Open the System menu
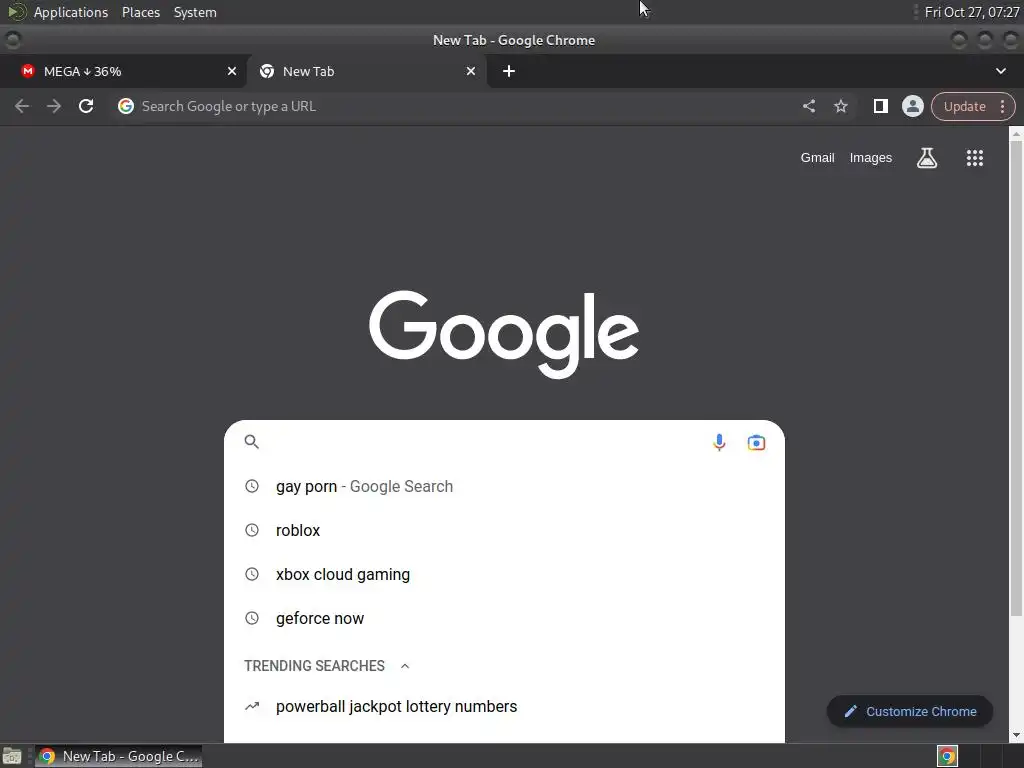1024x768 pixels. (195, 12)
